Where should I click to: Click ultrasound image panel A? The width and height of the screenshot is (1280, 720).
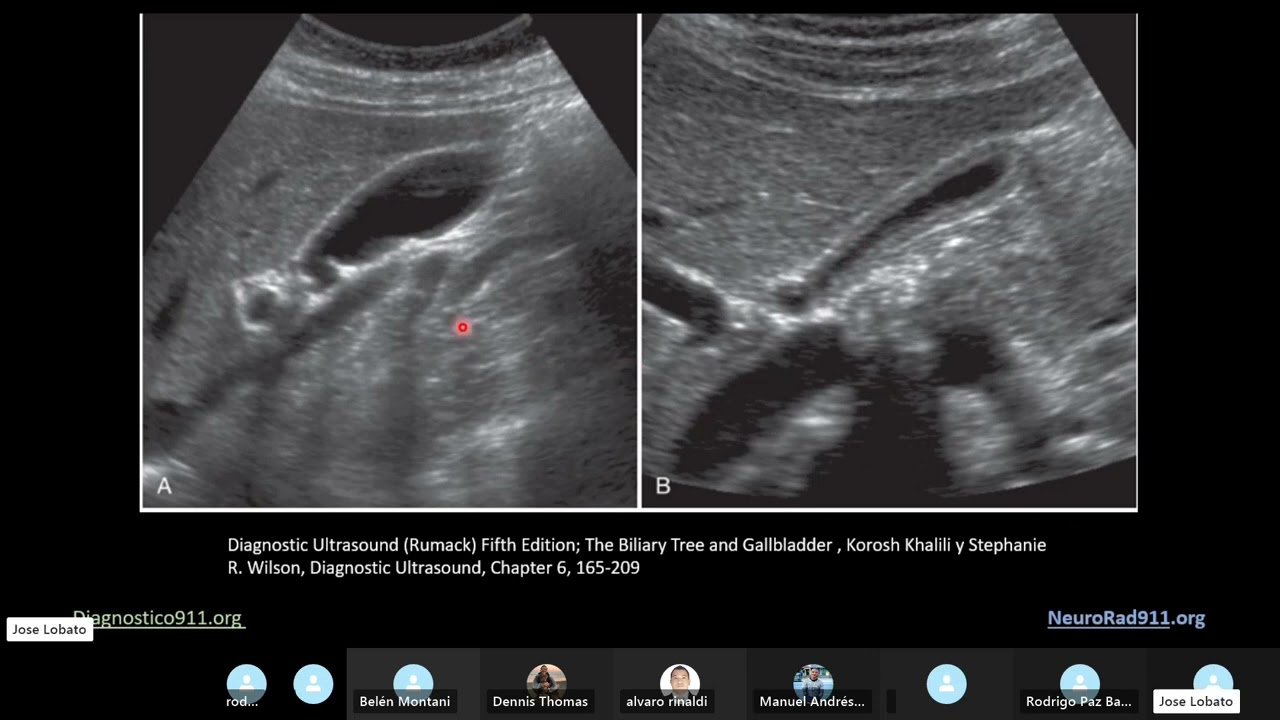389,261
